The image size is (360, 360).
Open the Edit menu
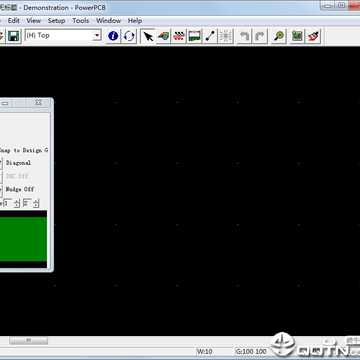pyautogui.click(x=14, y=21)
